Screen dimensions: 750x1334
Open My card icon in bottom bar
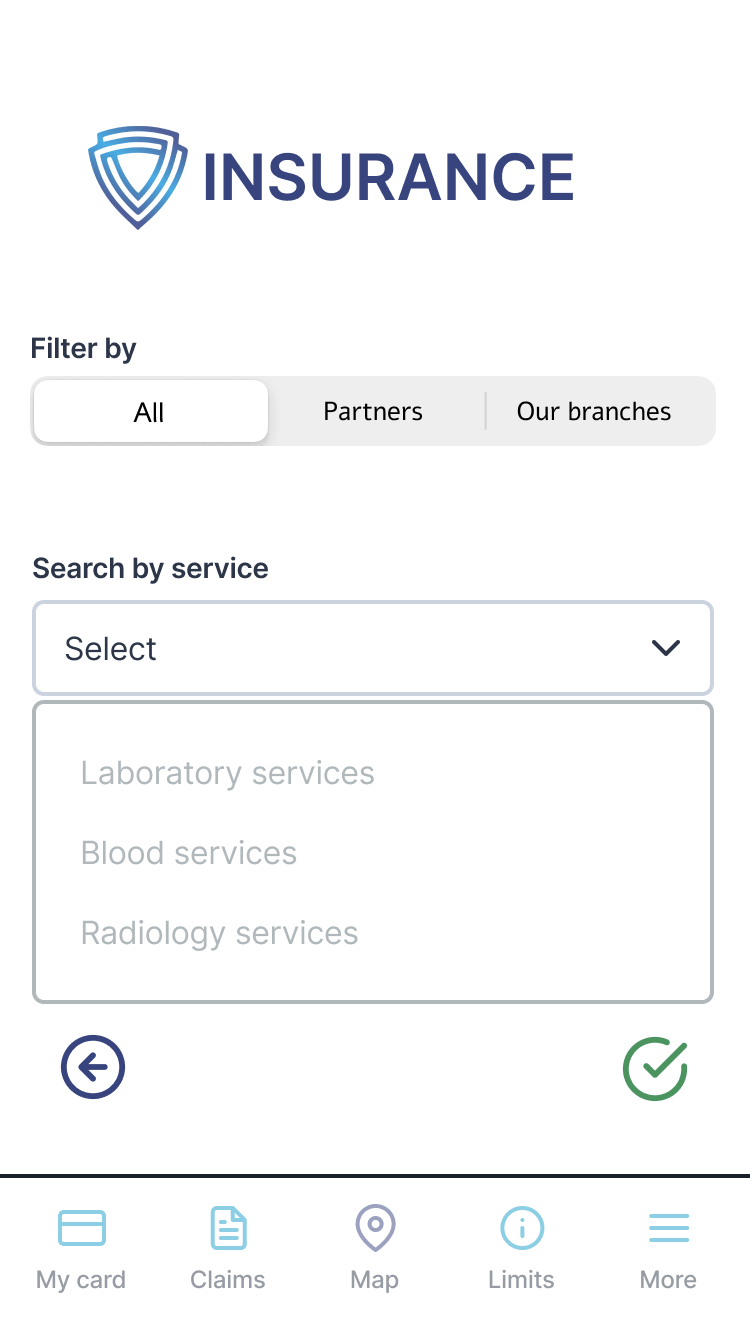coord(81,1228)
